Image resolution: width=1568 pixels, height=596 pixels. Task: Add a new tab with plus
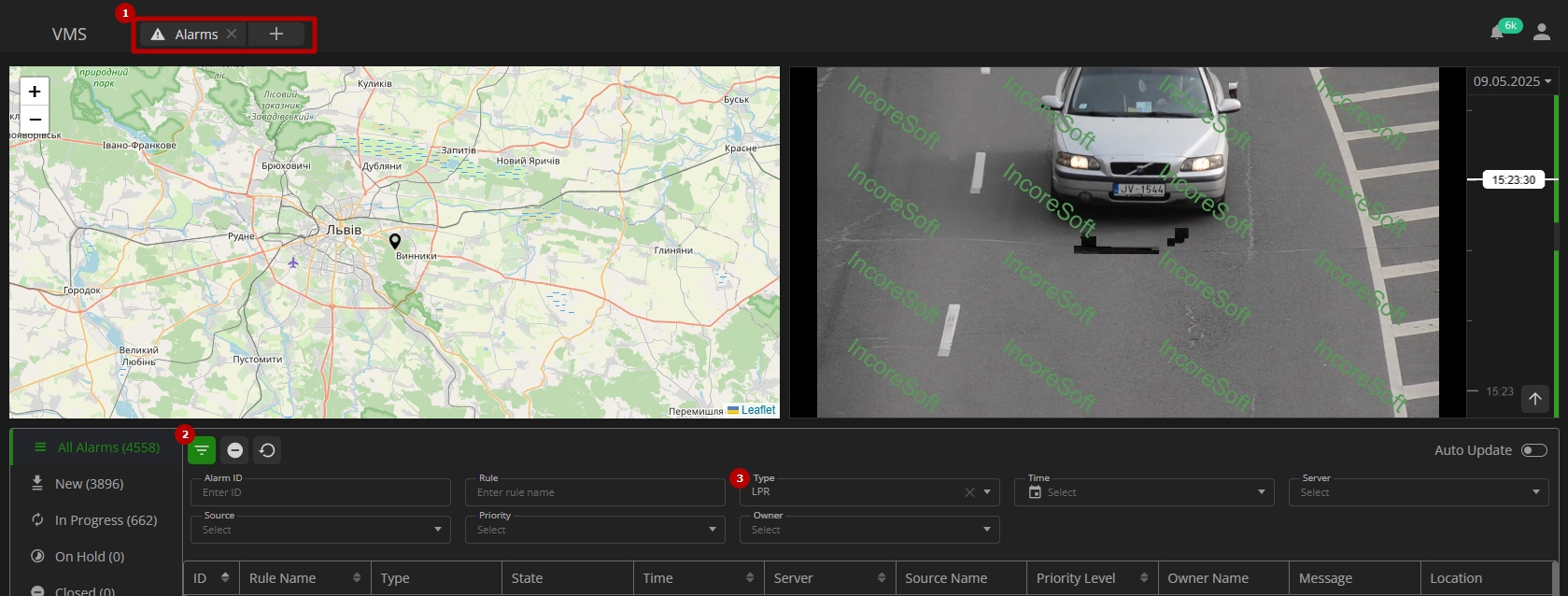[276, 35]
